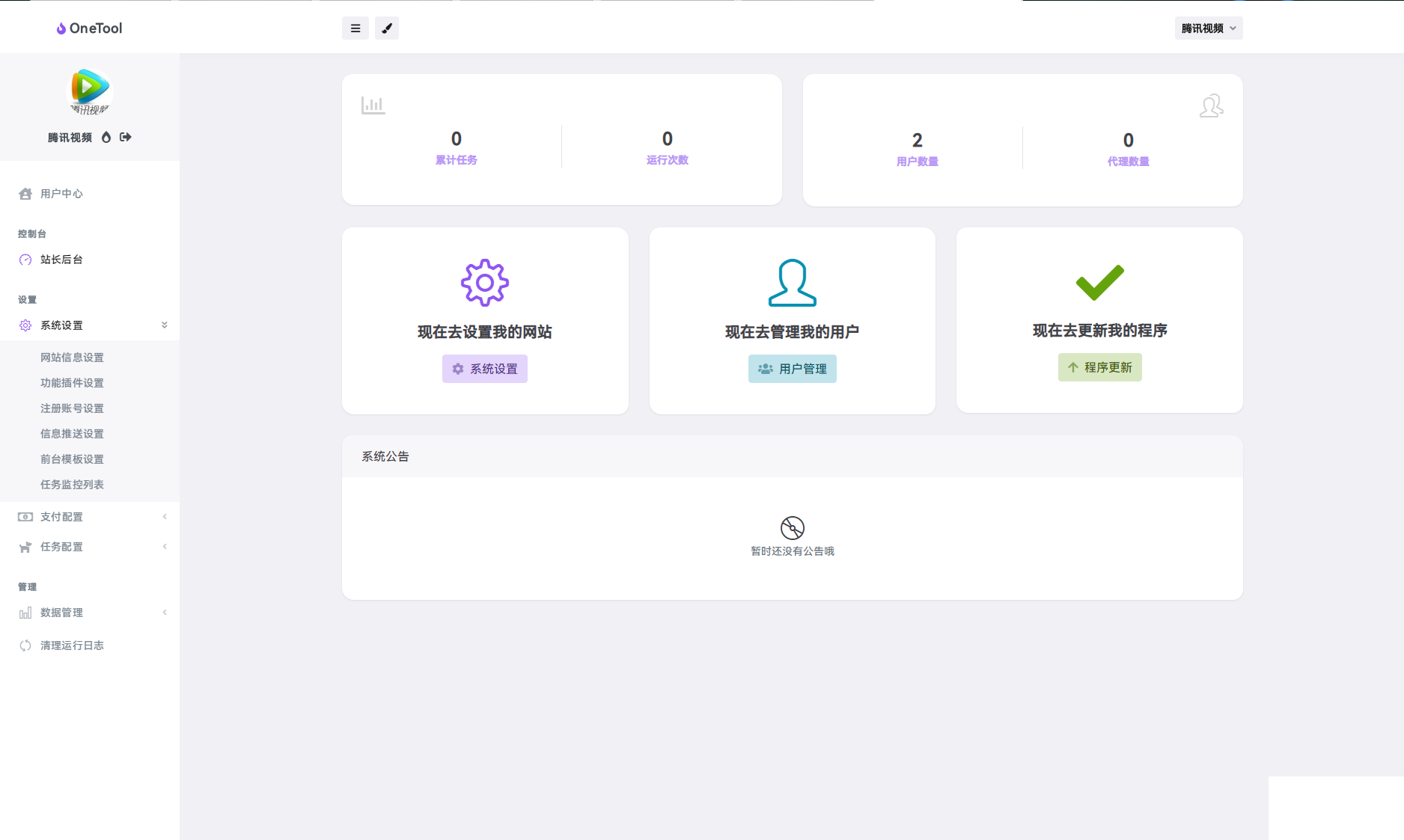The height and width of the screenshot is (840, 1404).
Task: Open 前台模板设置 submenu item
Action: coord(72,459)
